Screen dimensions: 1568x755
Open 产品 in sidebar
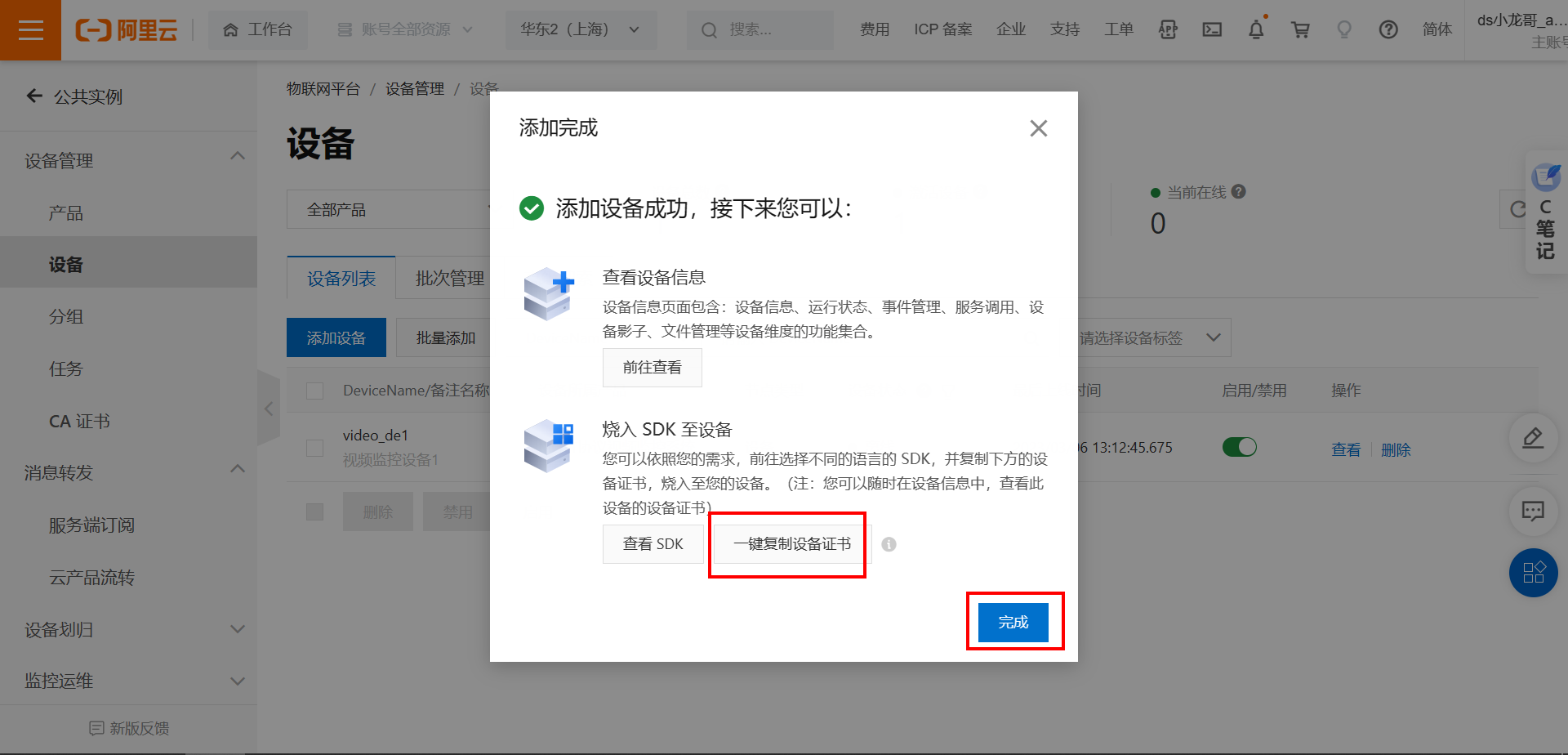coord(66,213)
